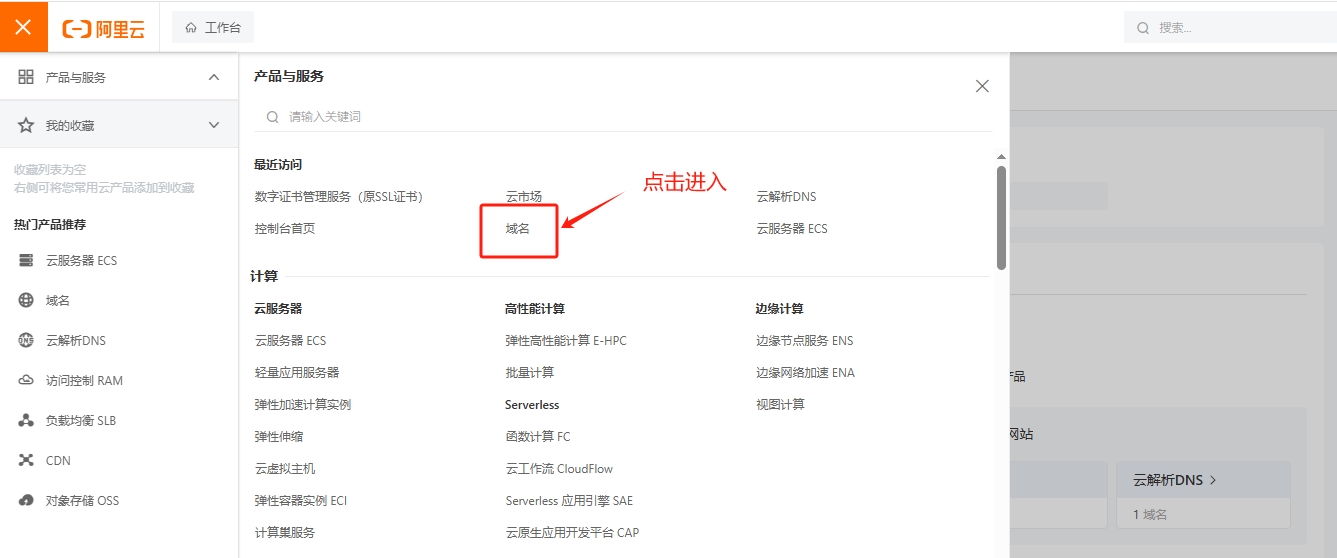Click the 云解析DNS icon in sidebar

(x=26, y=340)
